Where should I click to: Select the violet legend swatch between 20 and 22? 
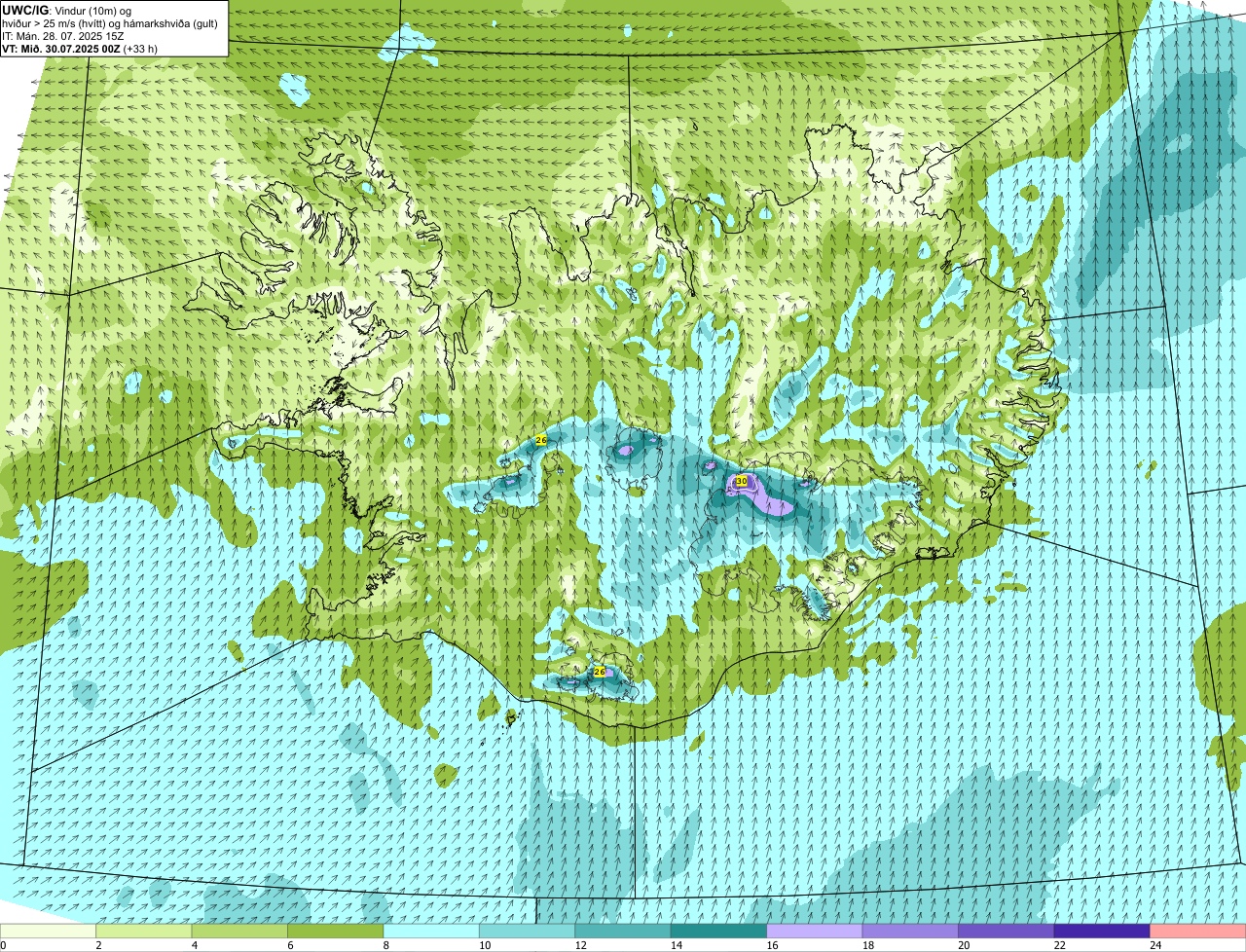tap(1007, 931)
